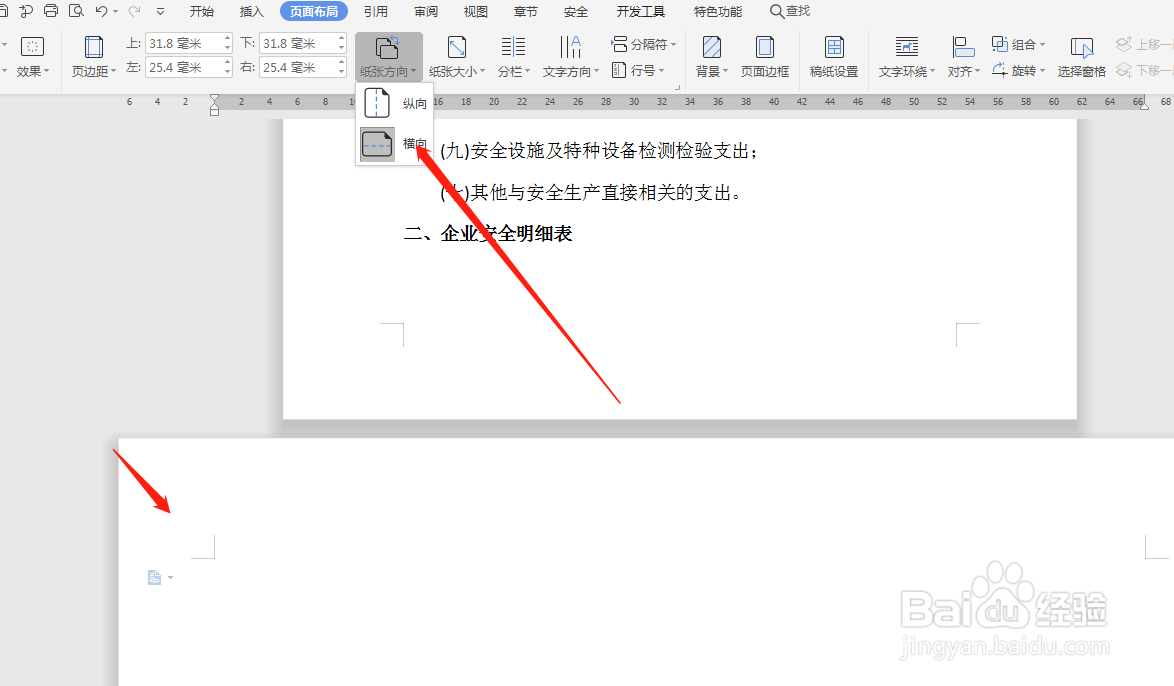The image size is (1174, 686).
Task: Toggle the ribbon collapse chevron
Action: [161, 11]
